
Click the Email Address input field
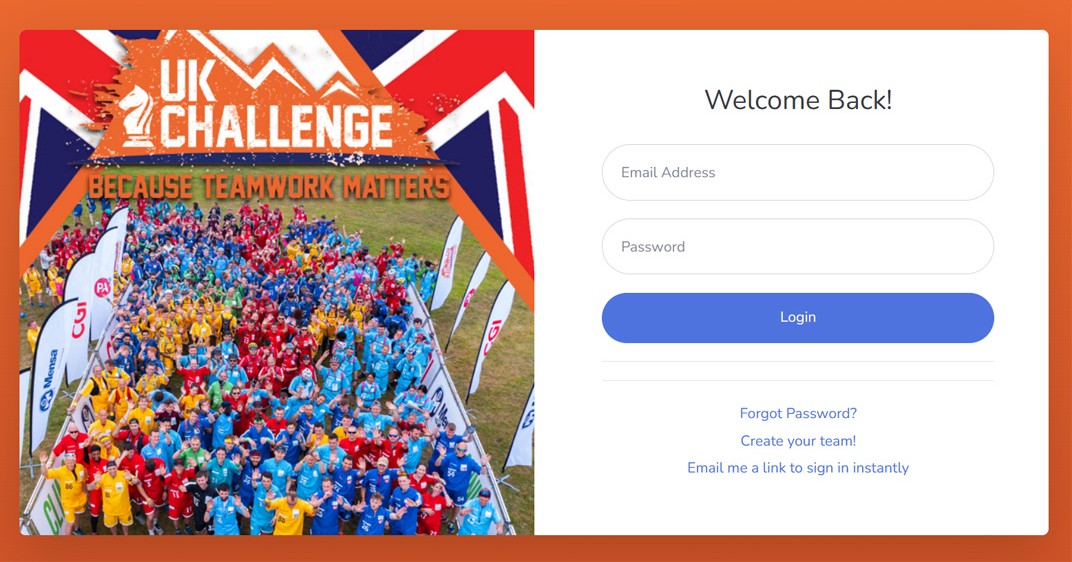[797, 172]
